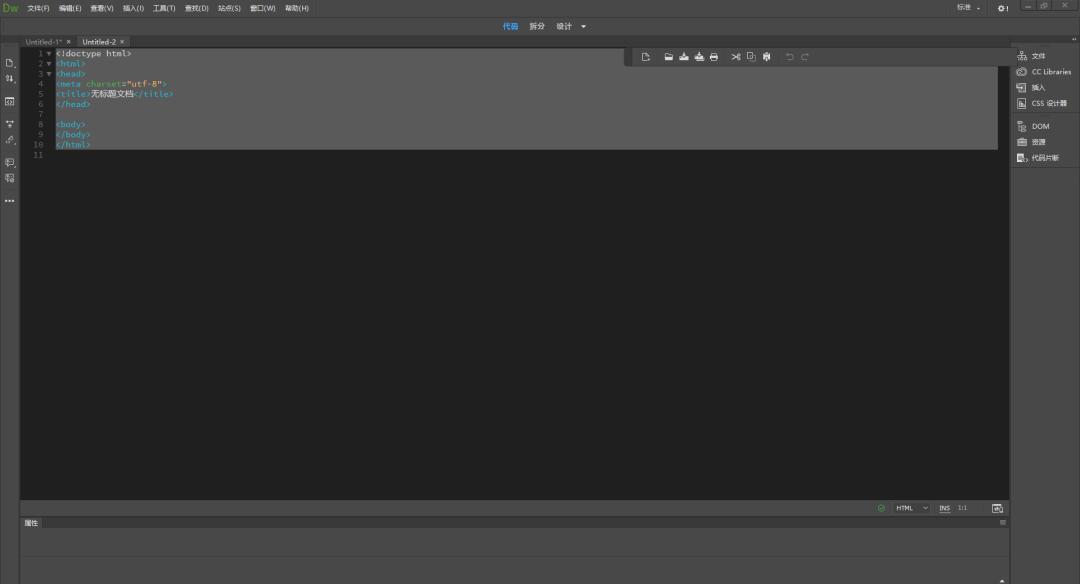The width and height of the screenshot is (1080, 584).
Task: Switch to 拆分 split view
Action: coord(537,27)
